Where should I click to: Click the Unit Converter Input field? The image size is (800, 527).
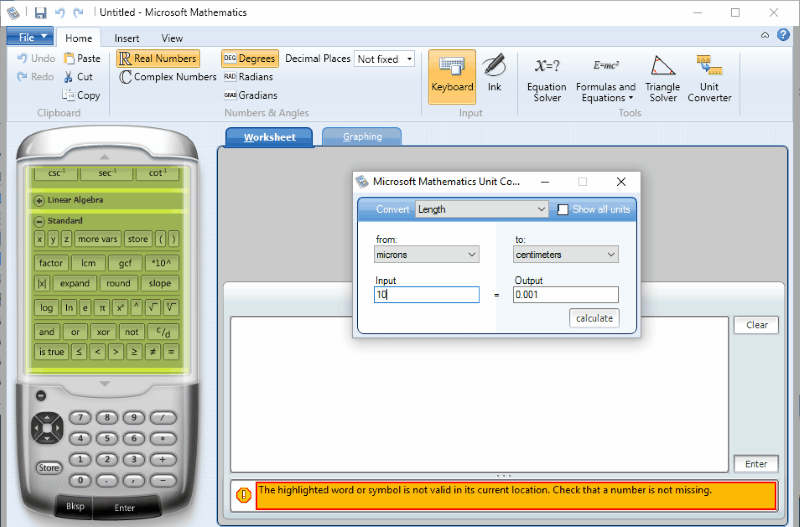click(x=427, y=294)
